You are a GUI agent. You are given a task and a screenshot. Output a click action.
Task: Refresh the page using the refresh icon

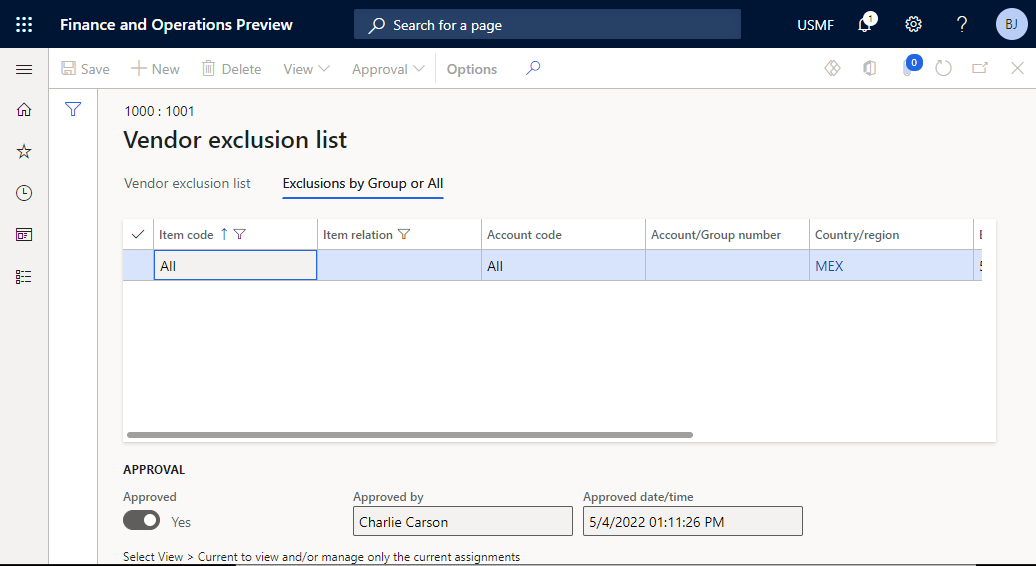(x=943, y=69)
